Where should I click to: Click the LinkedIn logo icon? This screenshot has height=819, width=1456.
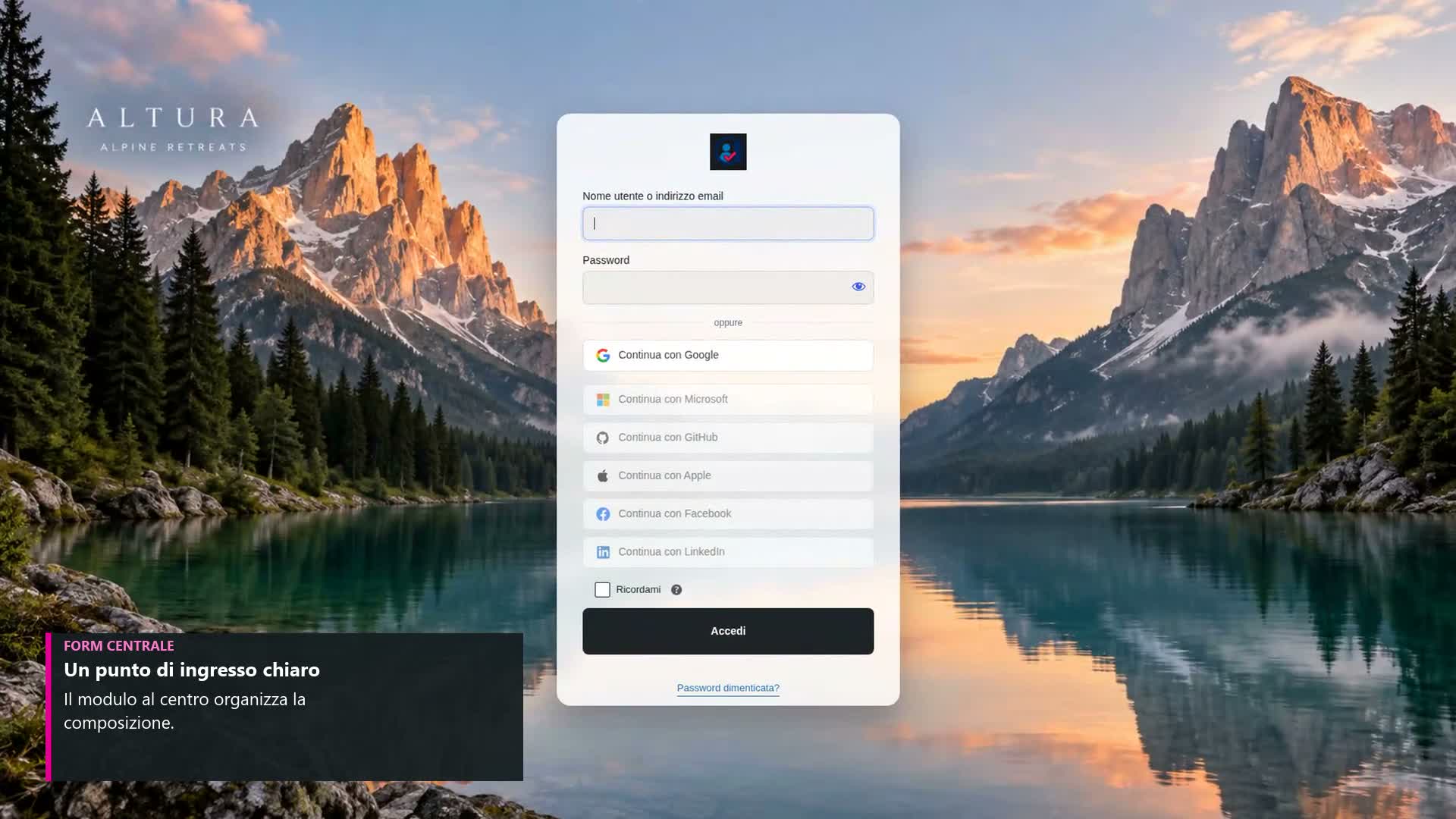coord(603,552)
